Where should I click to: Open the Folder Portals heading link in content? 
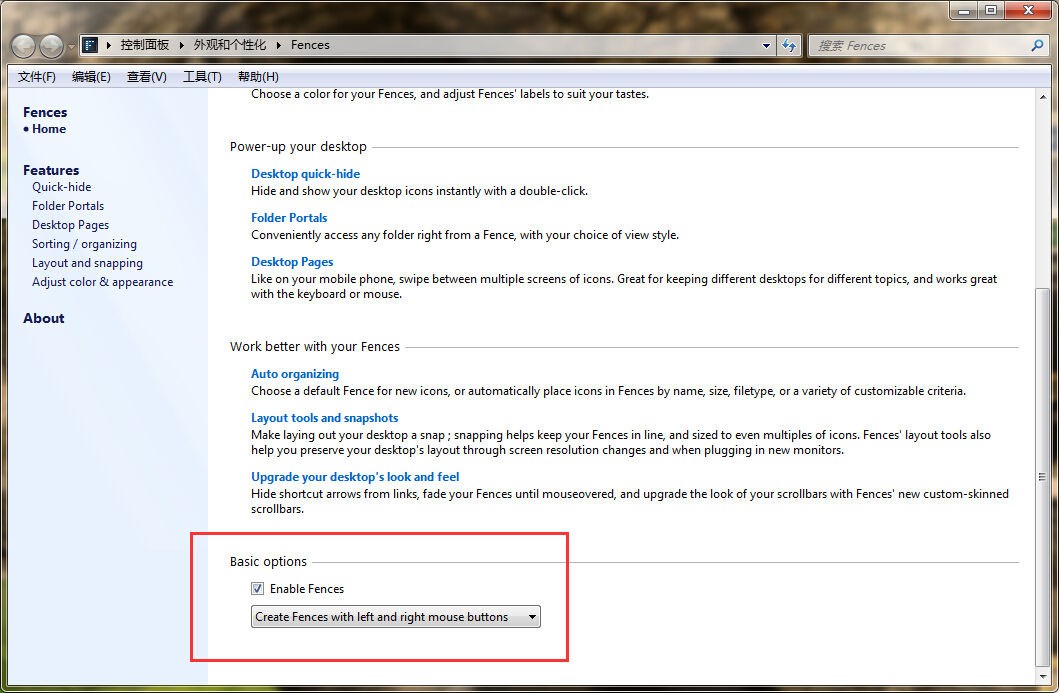point(289,217)
